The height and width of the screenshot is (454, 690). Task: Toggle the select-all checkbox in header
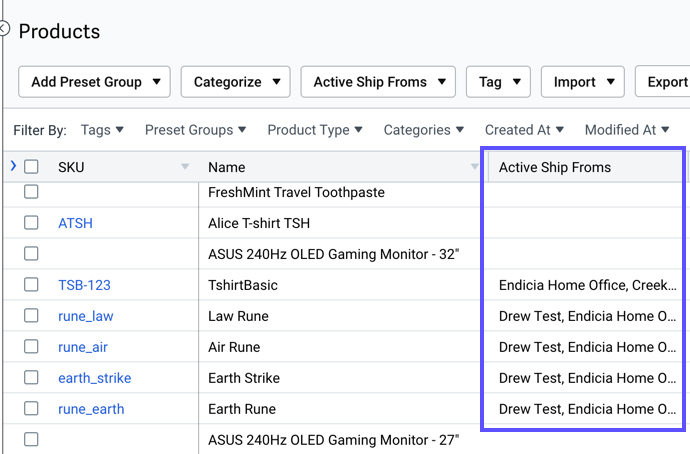pos(31,167)
